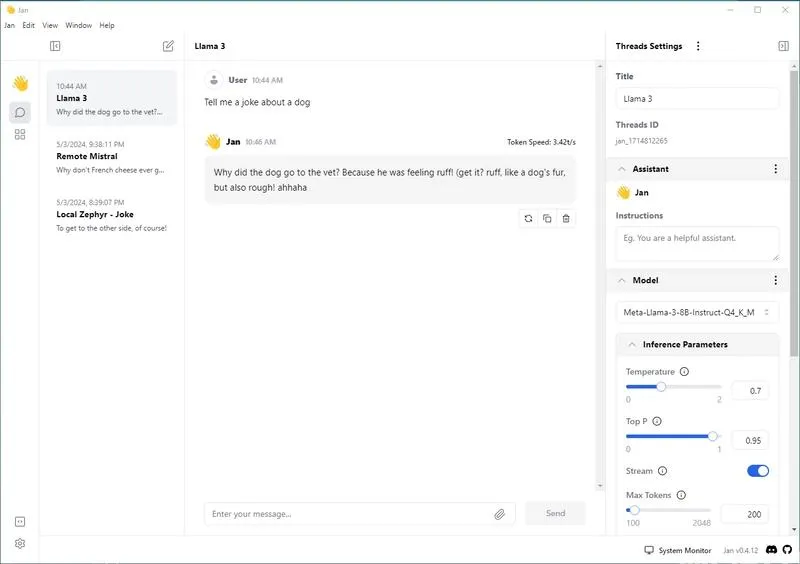Open Threads Settings three-dot menu
Screen dimensions: 800x564
698,46
